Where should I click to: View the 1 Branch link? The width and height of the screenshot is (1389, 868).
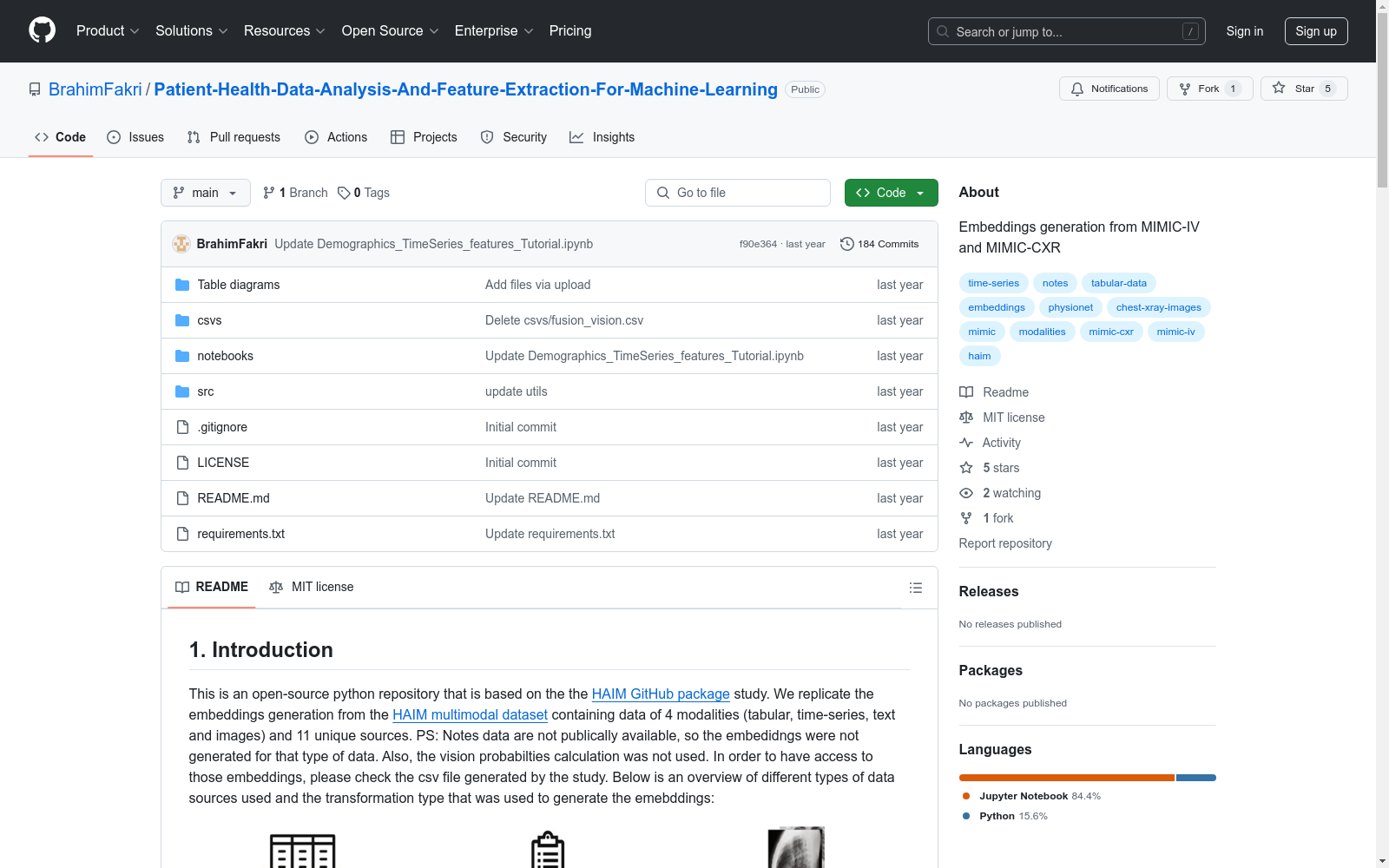click(x=295, y=193)
